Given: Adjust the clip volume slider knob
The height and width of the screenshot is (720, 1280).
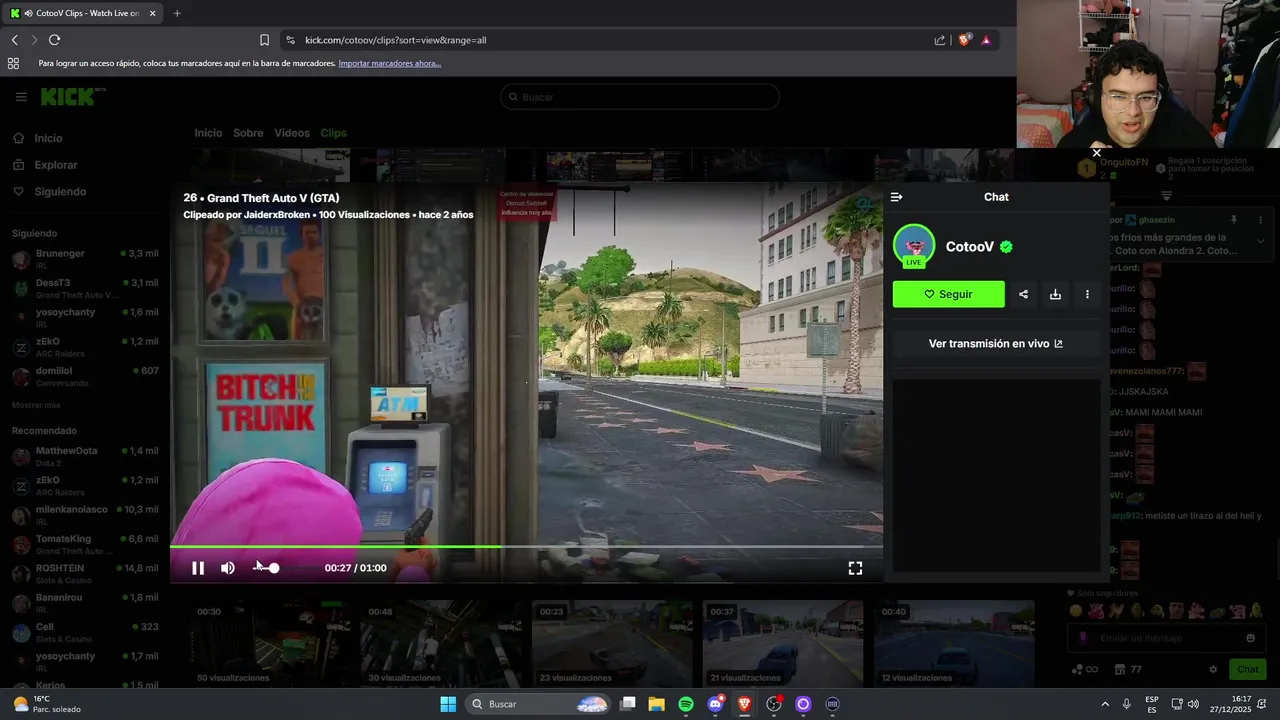Looking at the screenshot, I should coord(273,568).
